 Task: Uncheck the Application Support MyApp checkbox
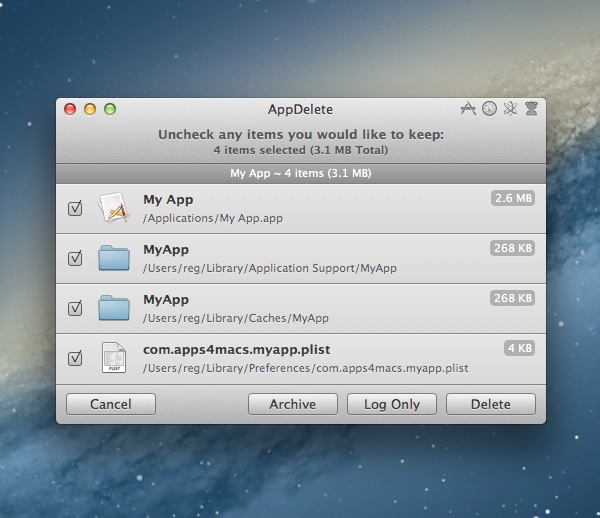point(75,258)
